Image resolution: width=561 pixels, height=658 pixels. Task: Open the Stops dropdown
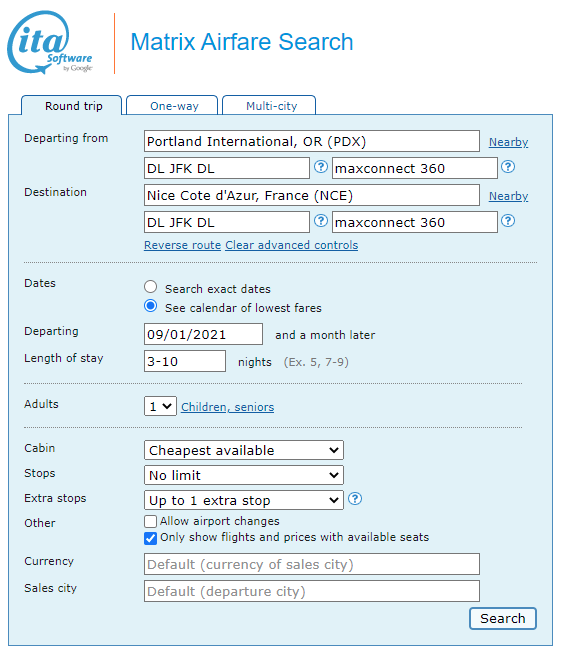pos(244,475)
